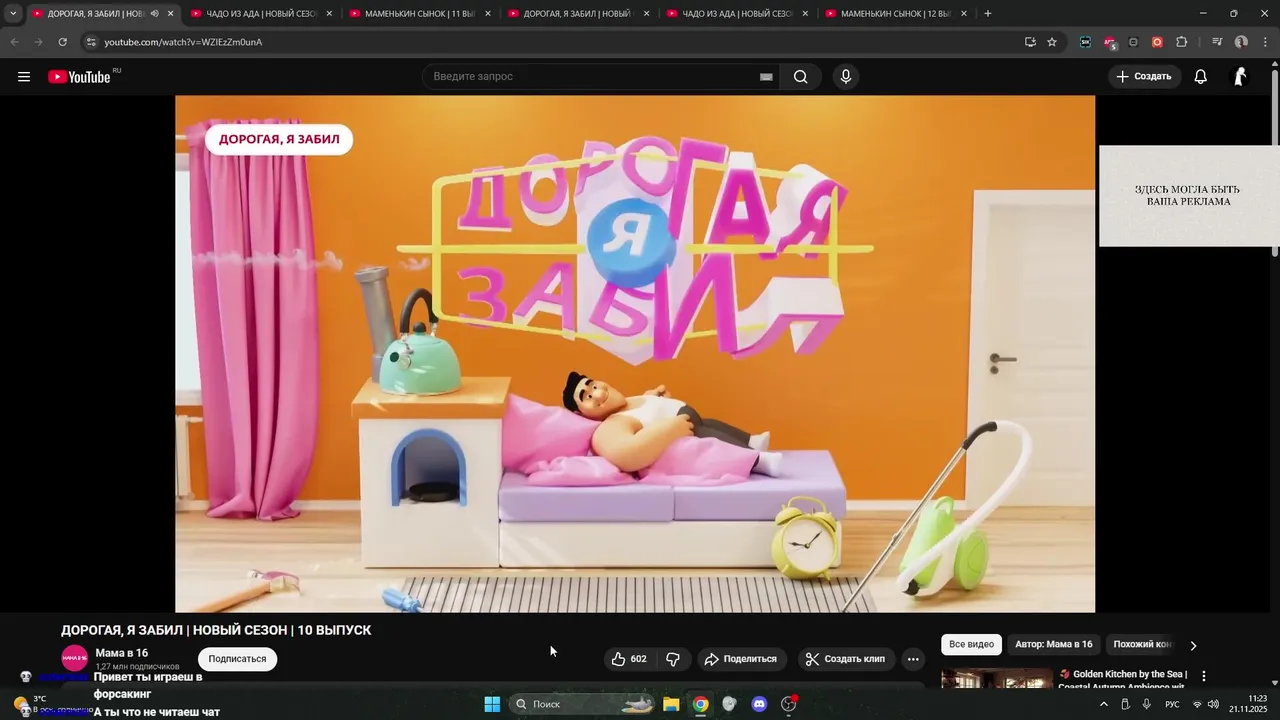1280x720 pixels.
Task: Start voice search with microphone icon
Action: pos(846,77)
